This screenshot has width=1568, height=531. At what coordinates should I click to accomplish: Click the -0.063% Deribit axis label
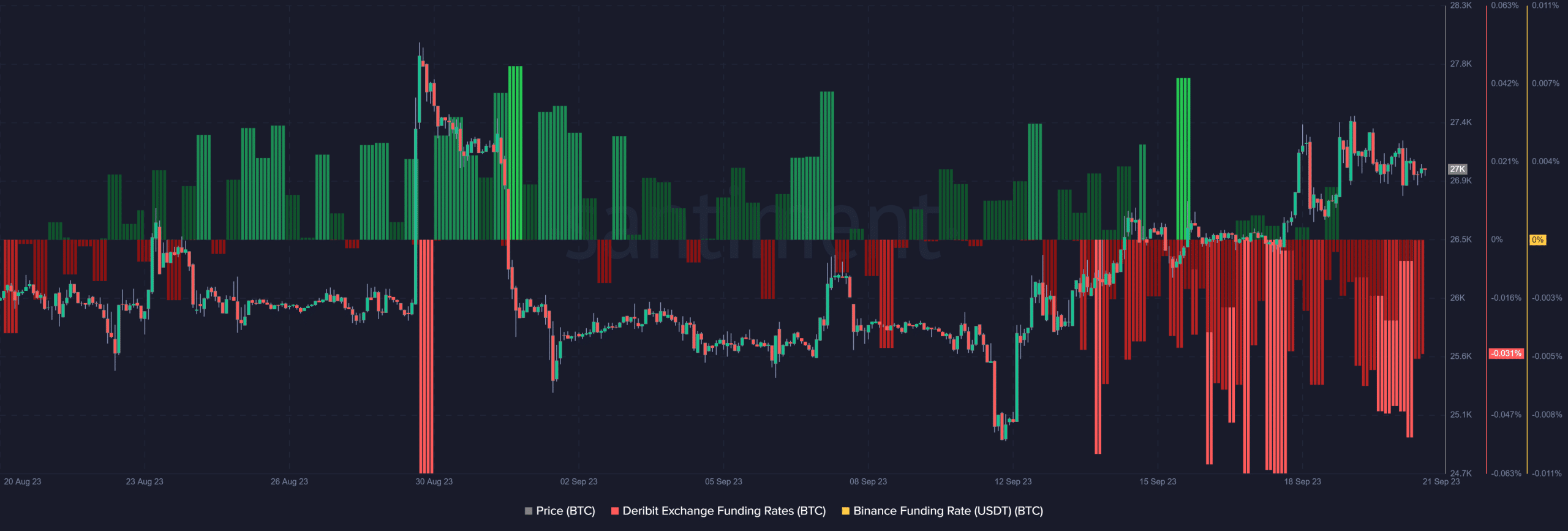pyautogui.click(x=1506, y=473)
